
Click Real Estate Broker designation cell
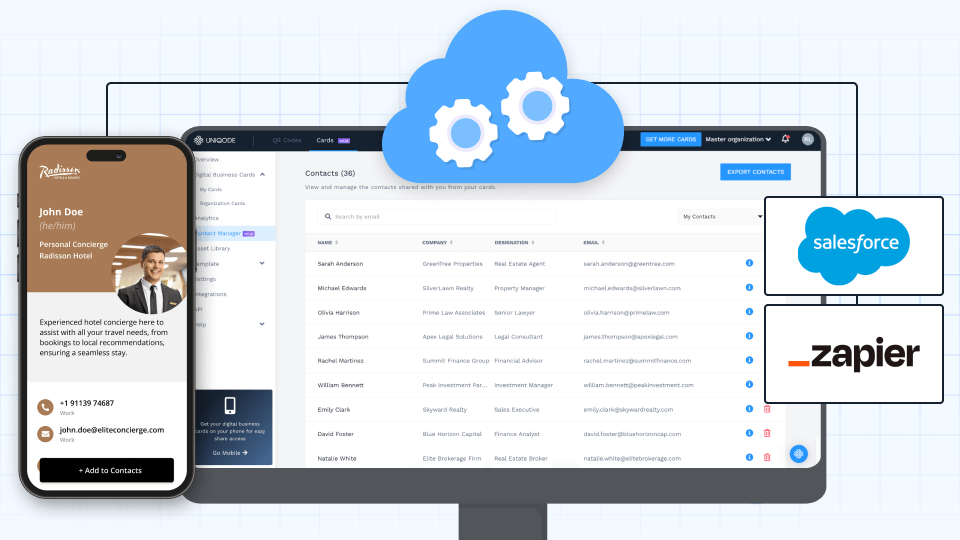click(520, 458)
